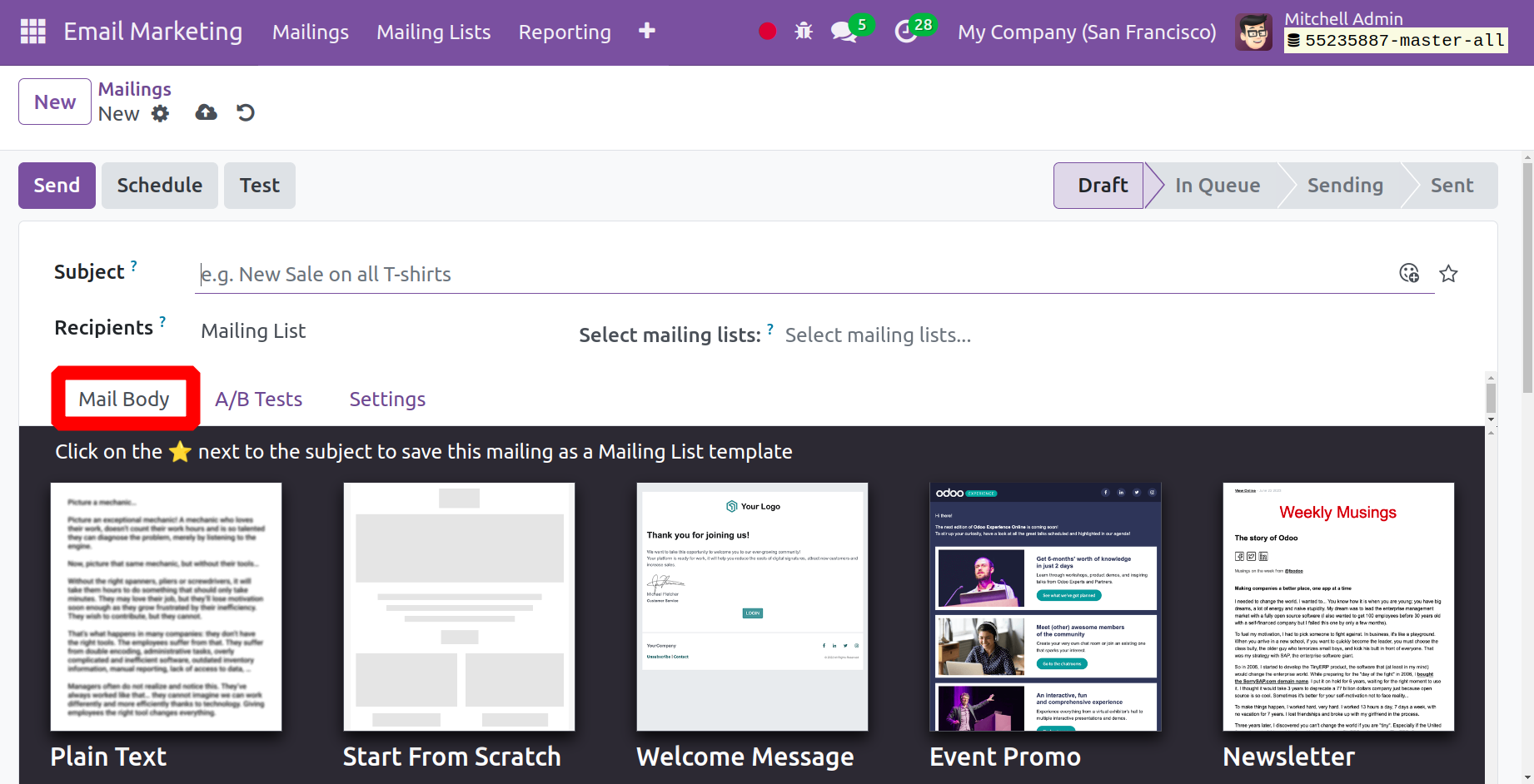Open the Reporting menu

pyautogui.click(x=564, y=32)
